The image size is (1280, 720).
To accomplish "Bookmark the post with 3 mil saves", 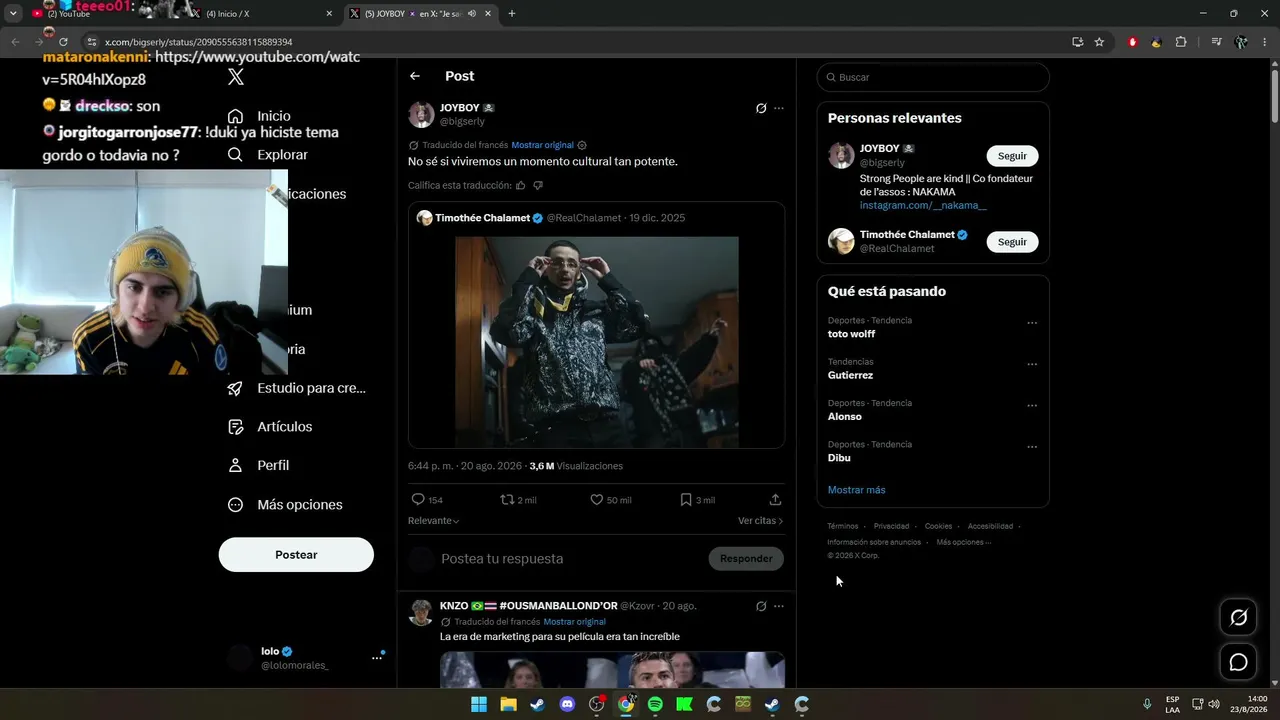I will coord(697,500).
